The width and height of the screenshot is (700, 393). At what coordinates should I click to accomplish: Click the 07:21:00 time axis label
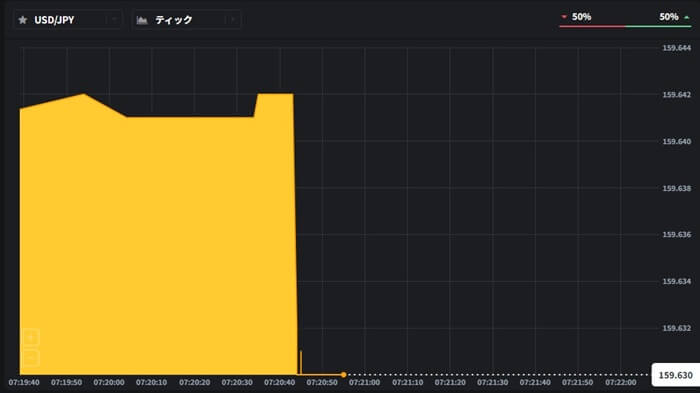click(x=365, y=383)
